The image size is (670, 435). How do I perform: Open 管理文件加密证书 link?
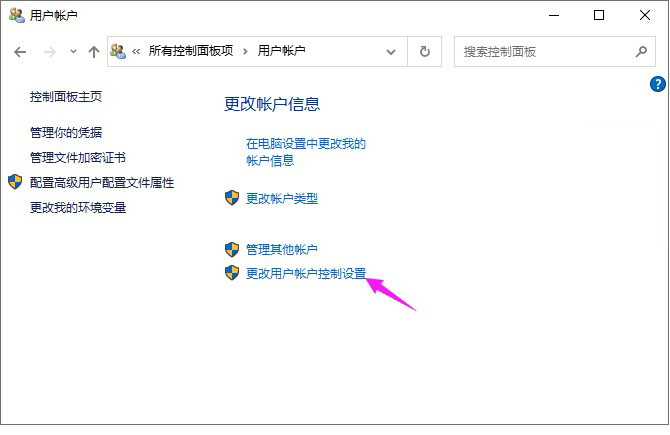78,158
